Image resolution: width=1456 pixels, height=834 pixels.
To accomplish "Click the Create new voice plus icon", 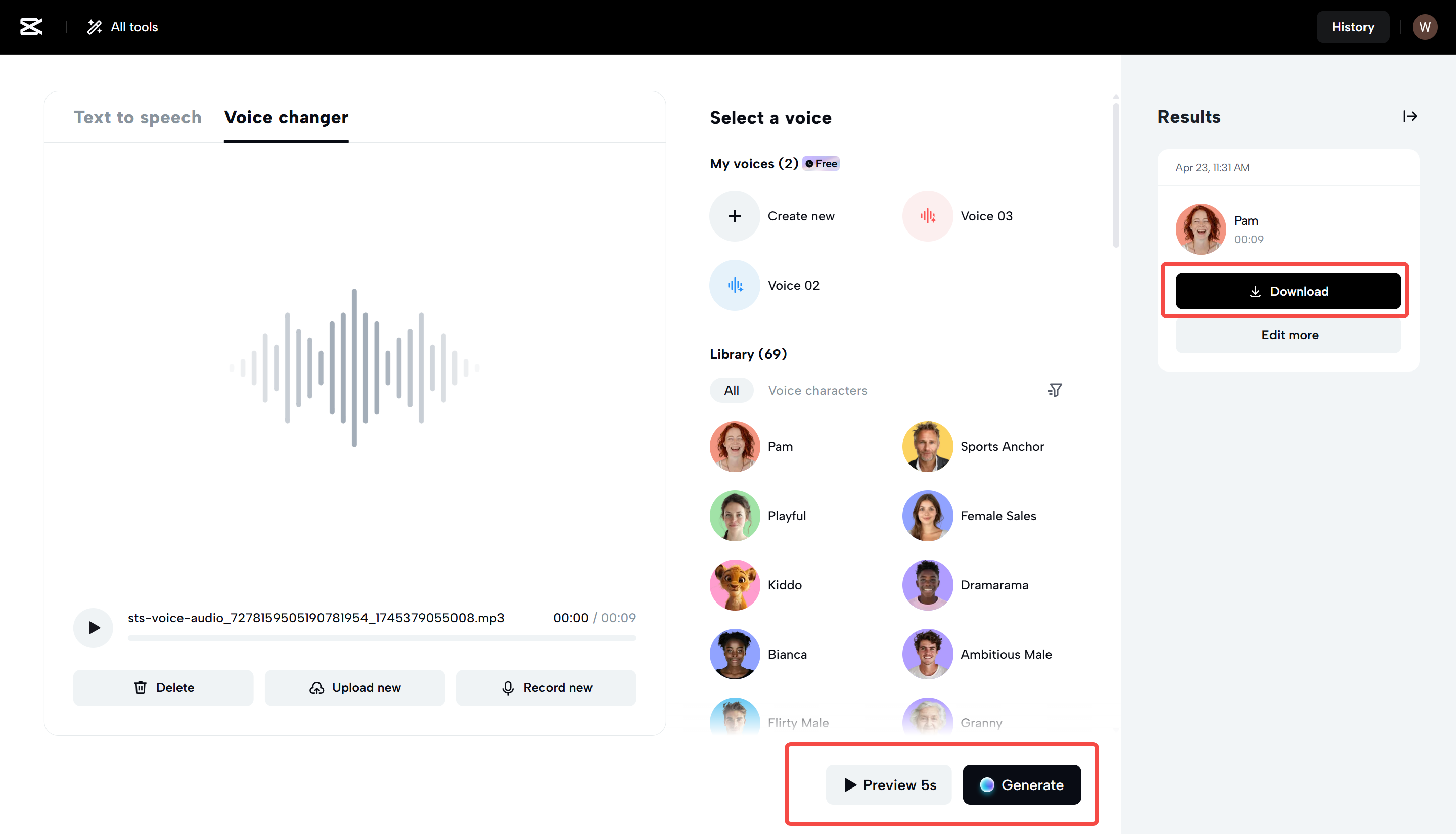I will 734,216.
